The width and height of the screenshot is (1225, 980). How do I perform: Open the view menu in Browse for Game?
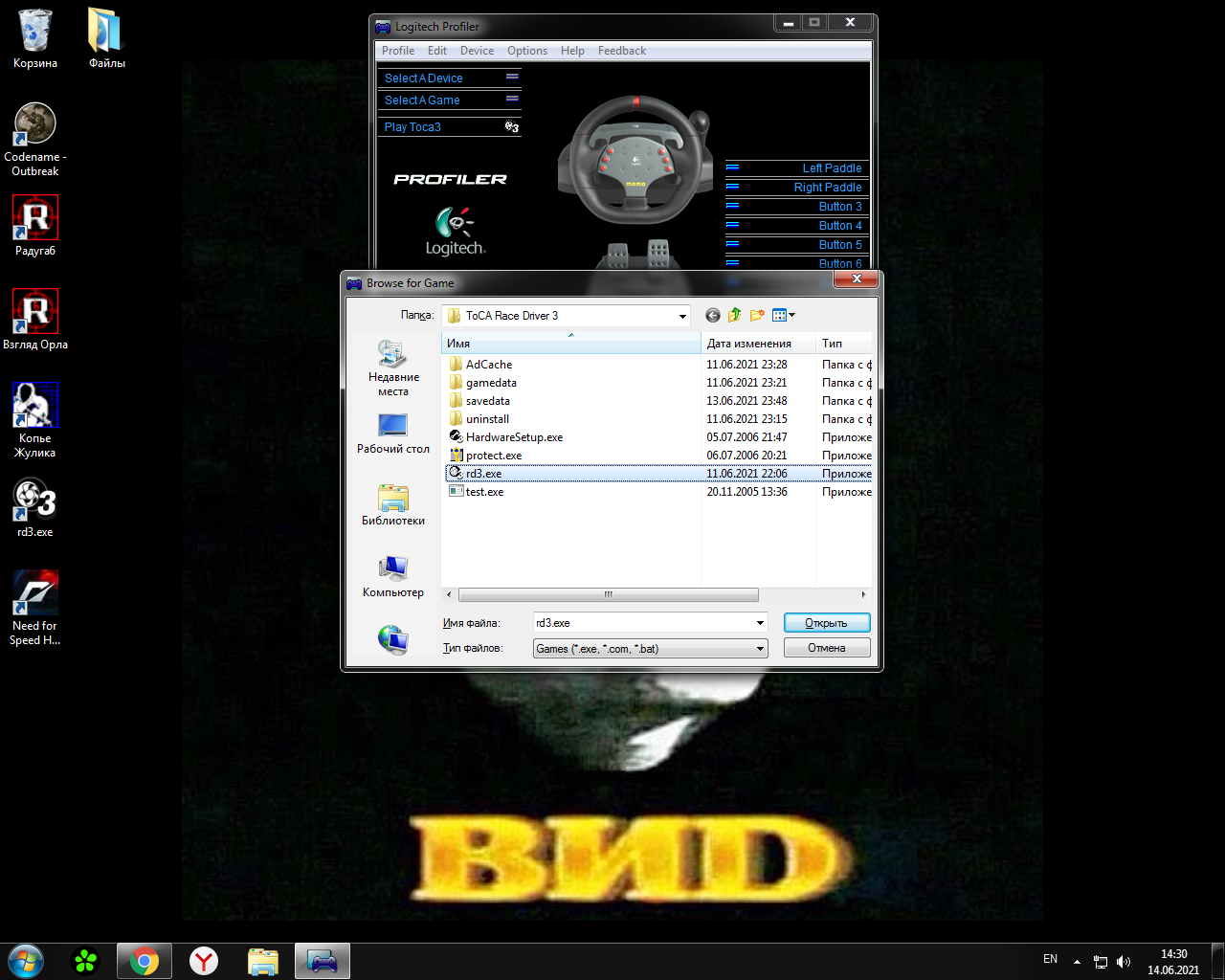(784, 316)
